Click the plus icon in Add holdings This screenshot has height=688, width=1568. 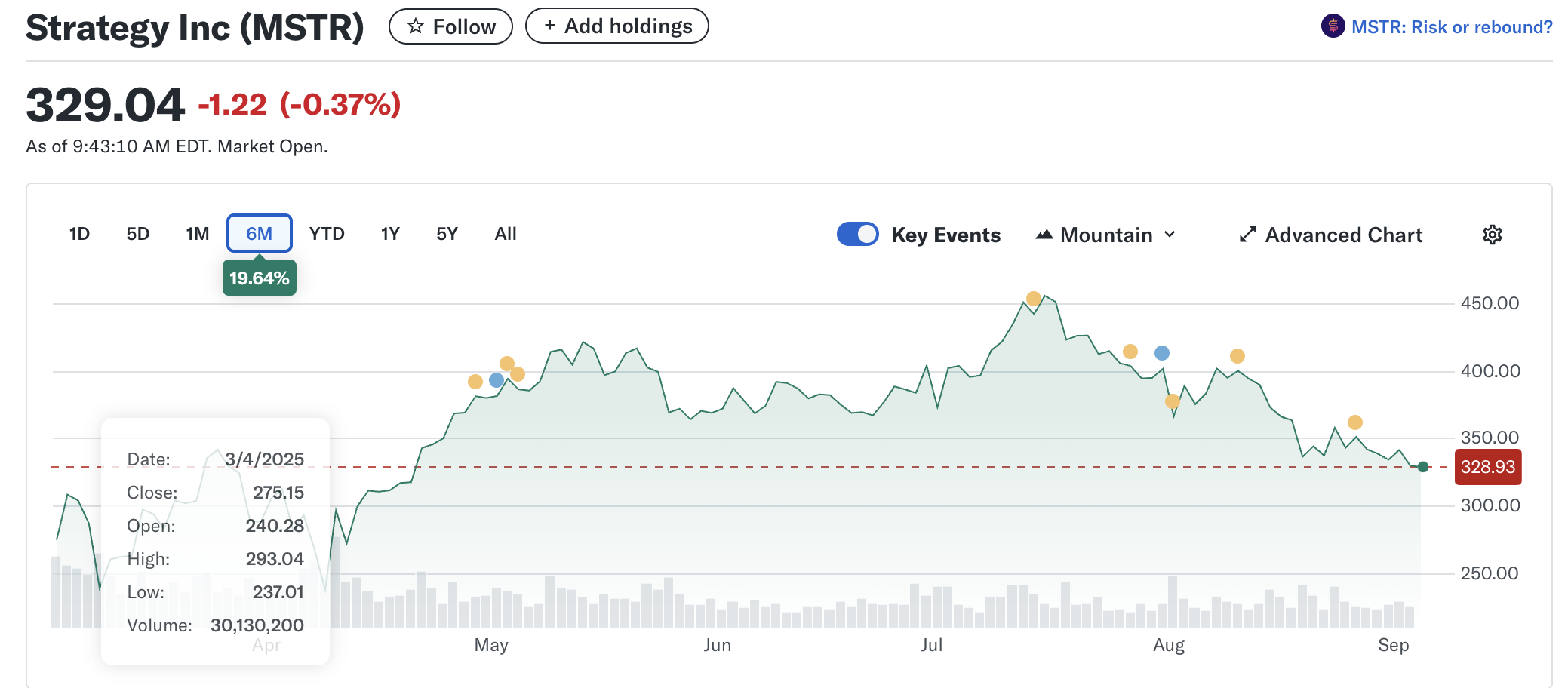(x=550, y=26)
